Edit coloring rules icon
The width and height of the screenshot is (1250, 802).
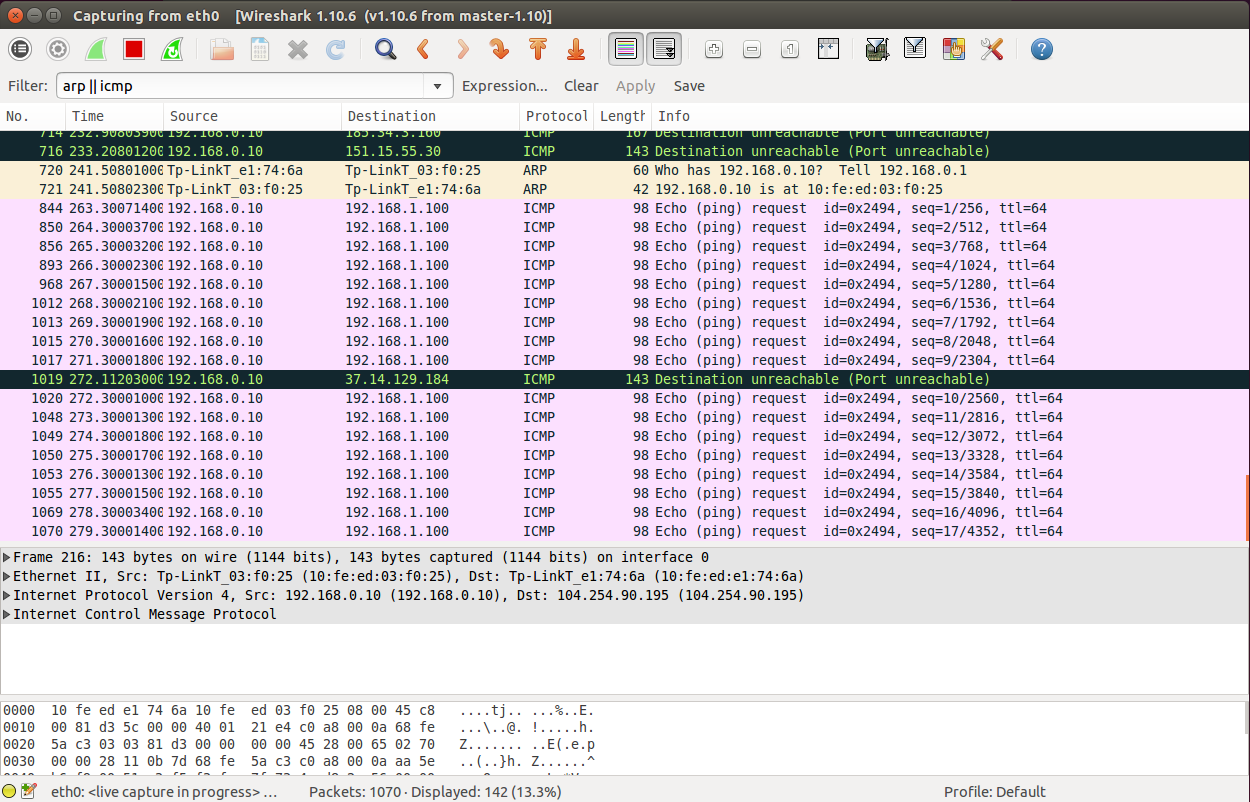coord(953,49)
